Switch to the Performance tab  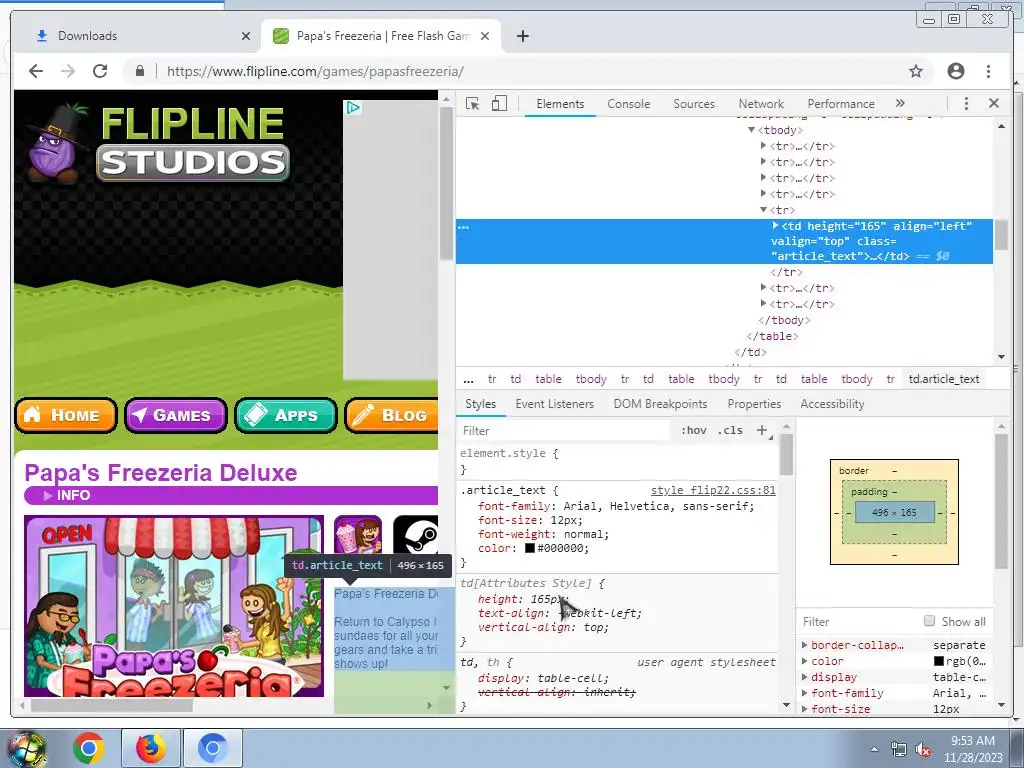840,104
